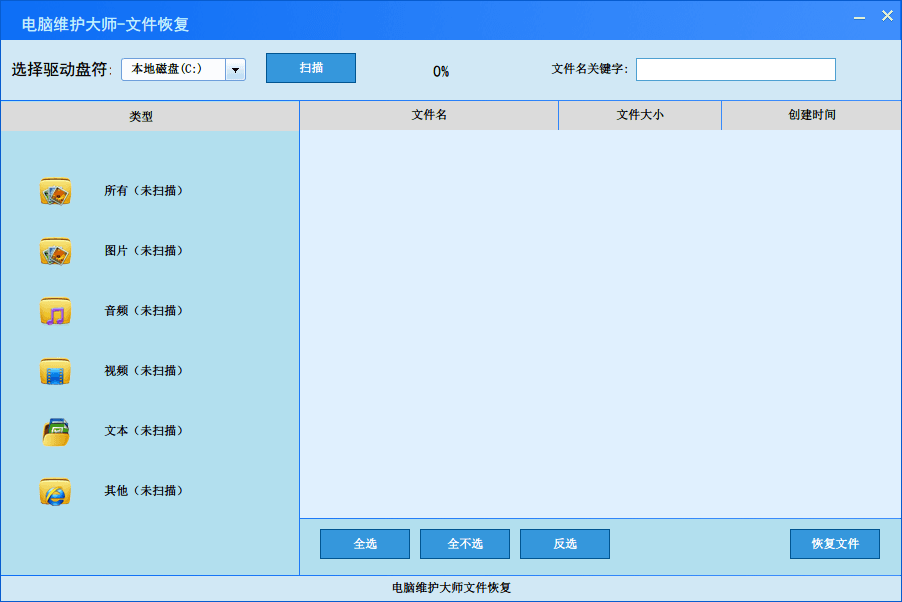Viewport: 902px width, 602px height.
Task: Sort by the 创建时间 column header
Action: (x=811, y=115)
